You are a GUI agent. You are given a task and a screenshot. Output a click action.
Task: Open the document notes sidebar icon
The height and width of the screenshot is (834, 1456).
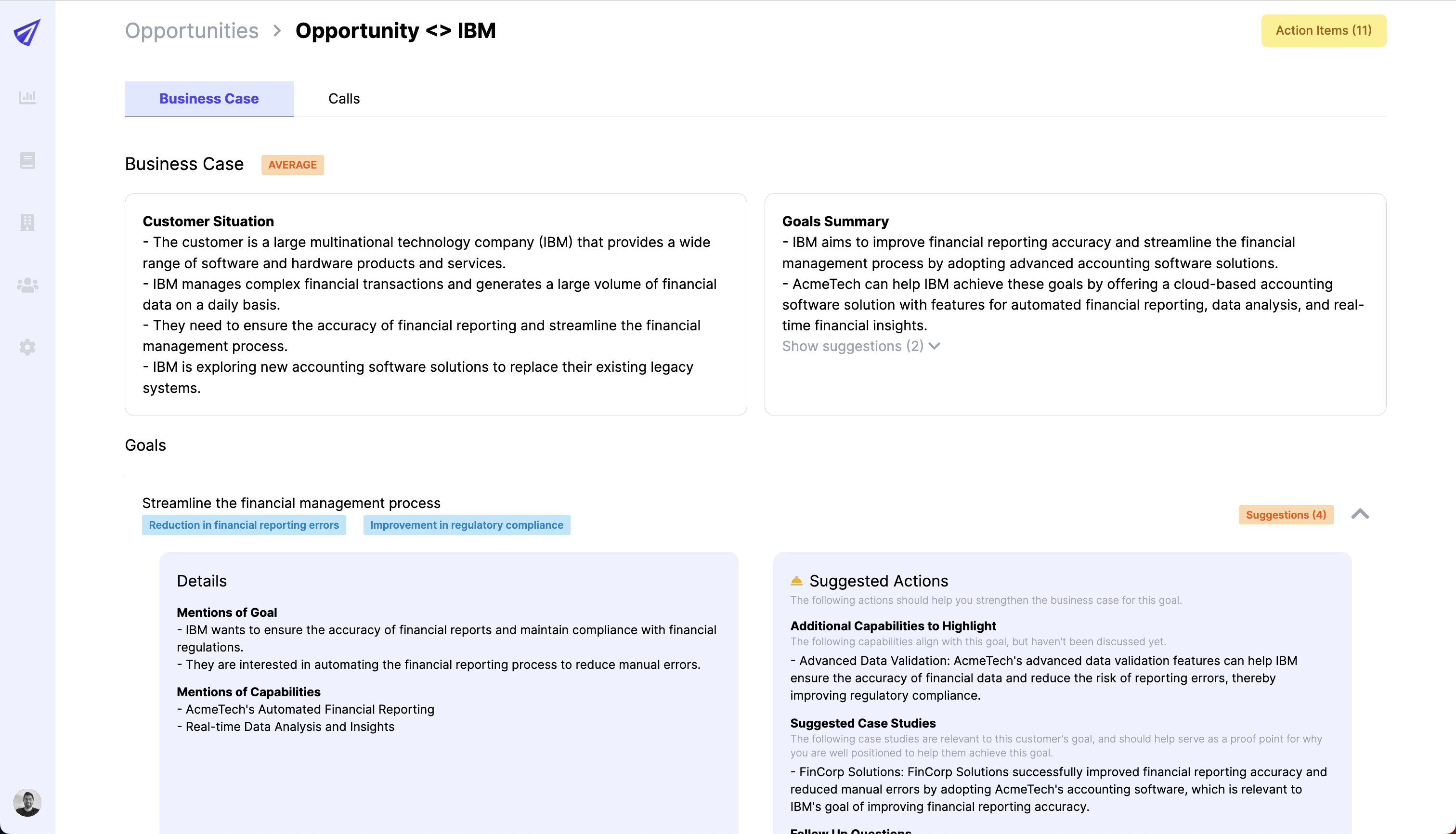tap(27, 160)
